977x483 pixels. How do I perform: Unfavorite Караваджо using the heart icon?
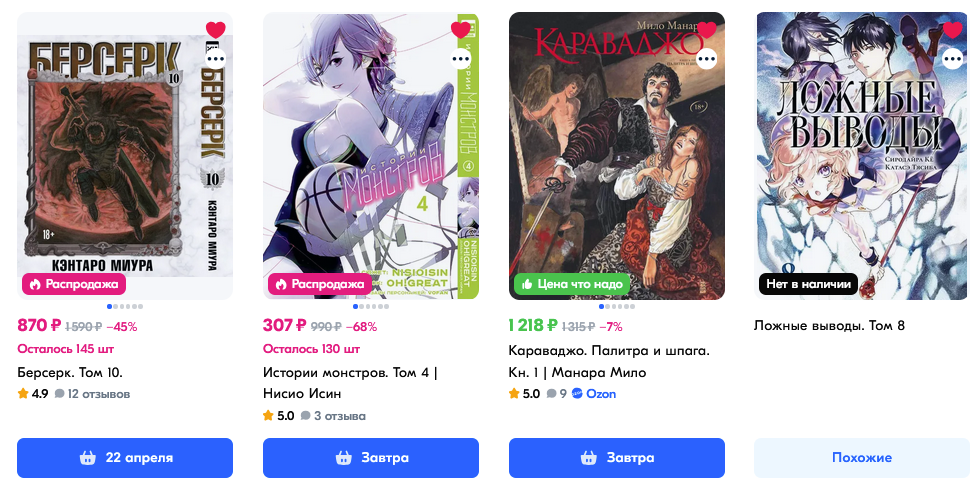(x=707, y=29)
